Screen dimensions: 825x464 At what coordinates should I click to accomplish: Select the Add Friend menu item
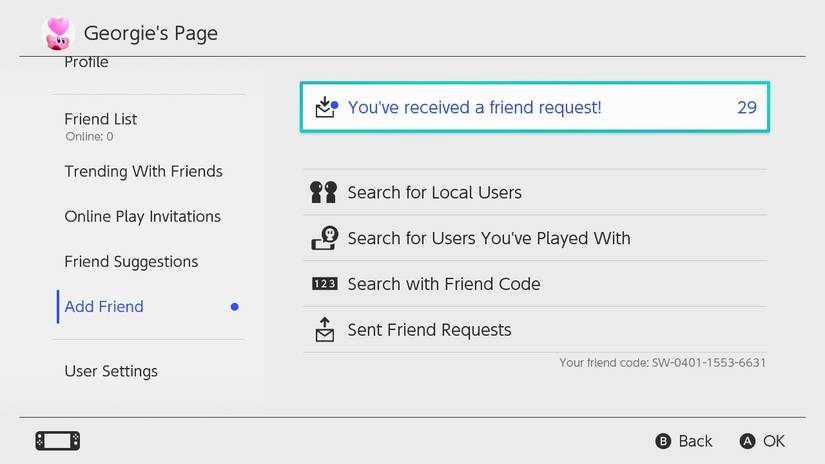coord(104,306)
